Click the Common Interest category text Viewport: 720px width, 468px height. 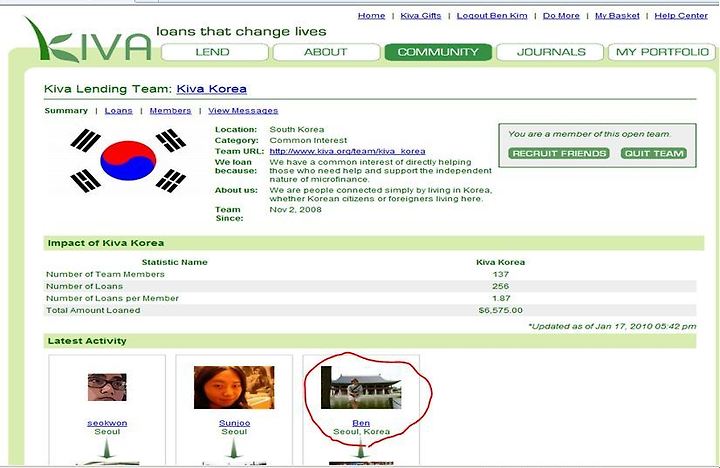308,140
